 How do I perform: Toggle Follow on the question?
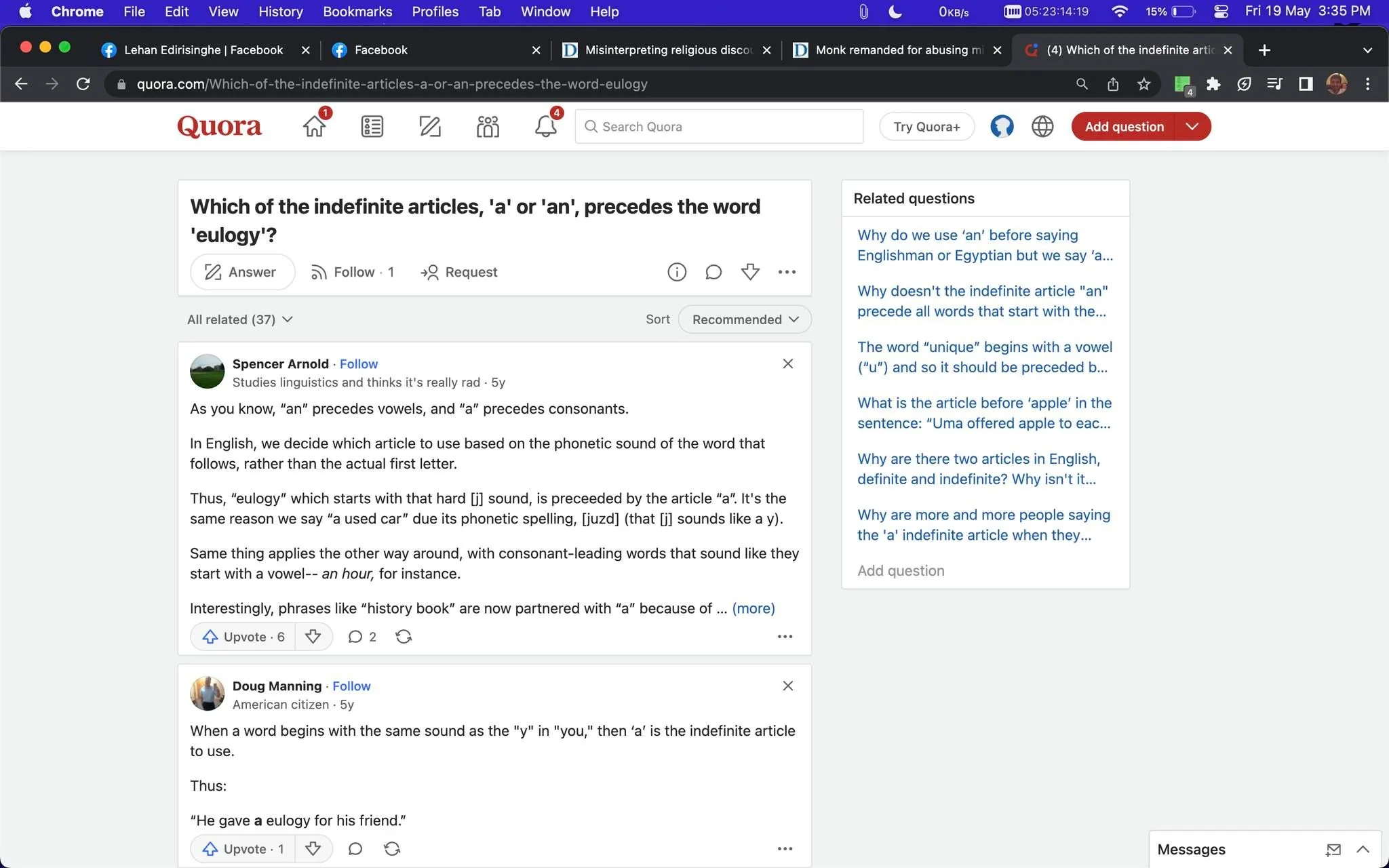point(352,272)
